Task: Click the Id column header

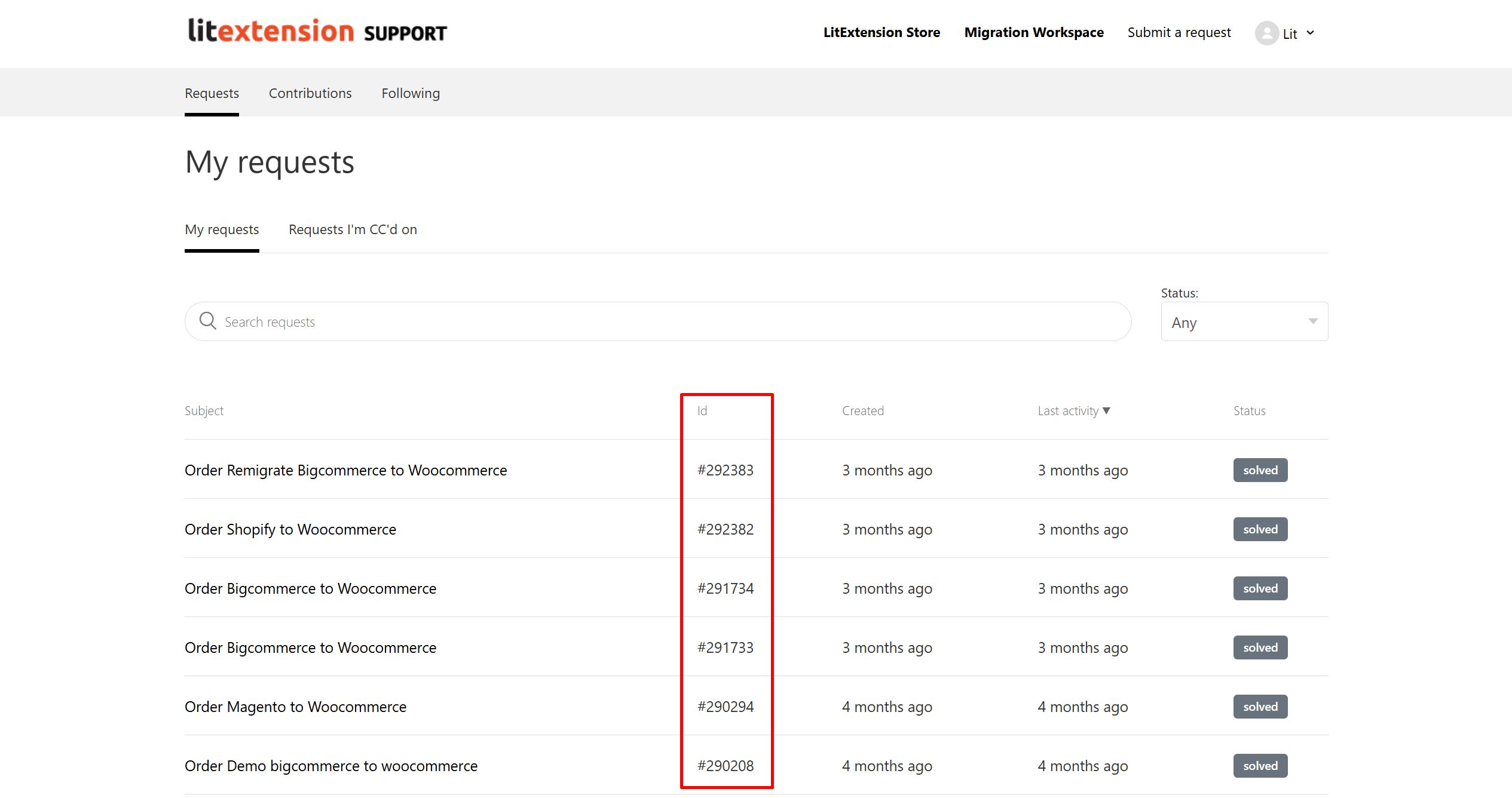Action: [x=702, y=411]
